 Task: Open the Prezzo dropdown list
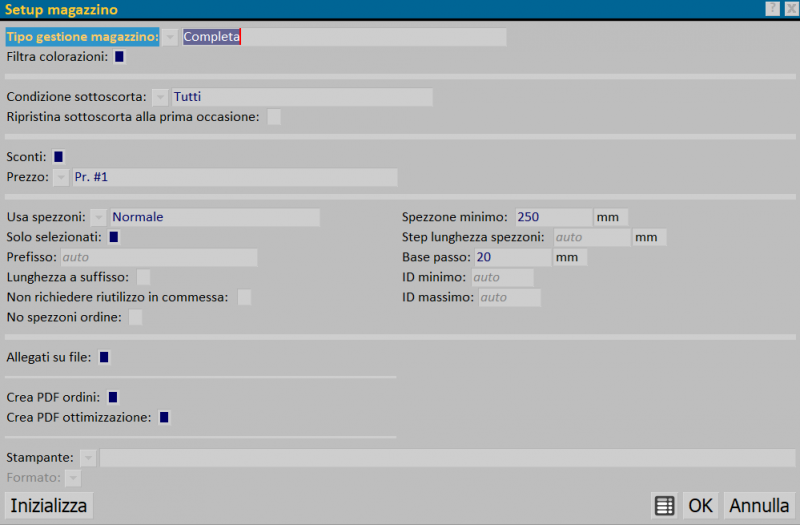coord(61,177)
